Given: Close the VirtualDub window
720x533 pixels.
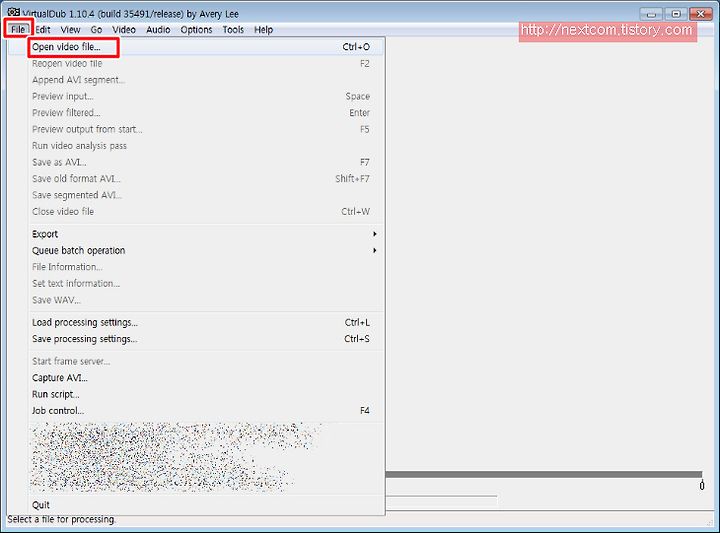Looking at the screenshot, I should [700, 14].
